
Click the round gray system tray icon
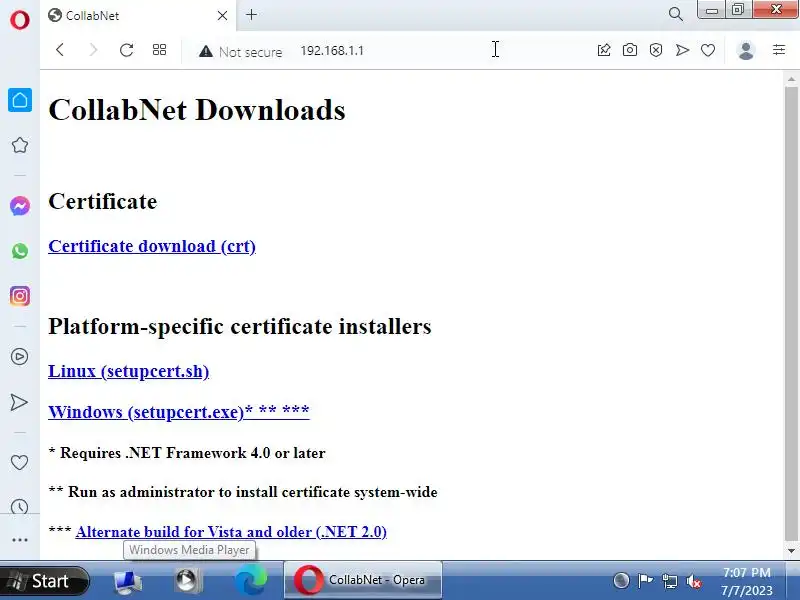point(621,581)
